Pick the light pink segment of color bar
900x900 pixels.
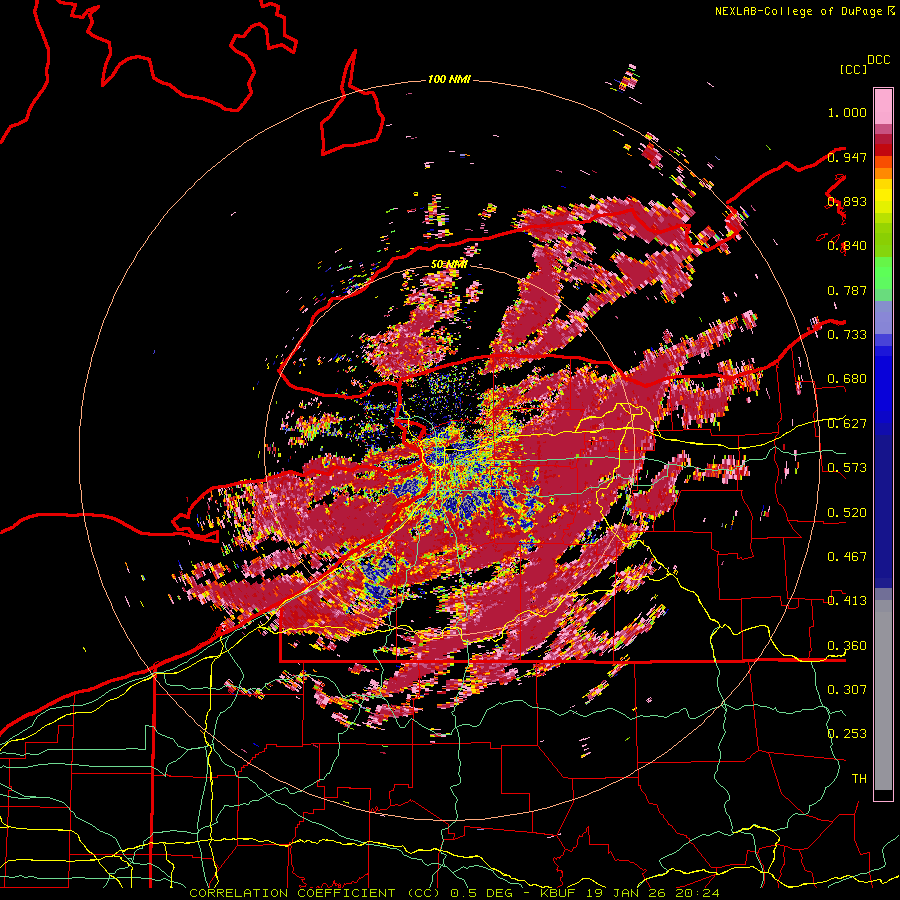(x=883, y=107)
